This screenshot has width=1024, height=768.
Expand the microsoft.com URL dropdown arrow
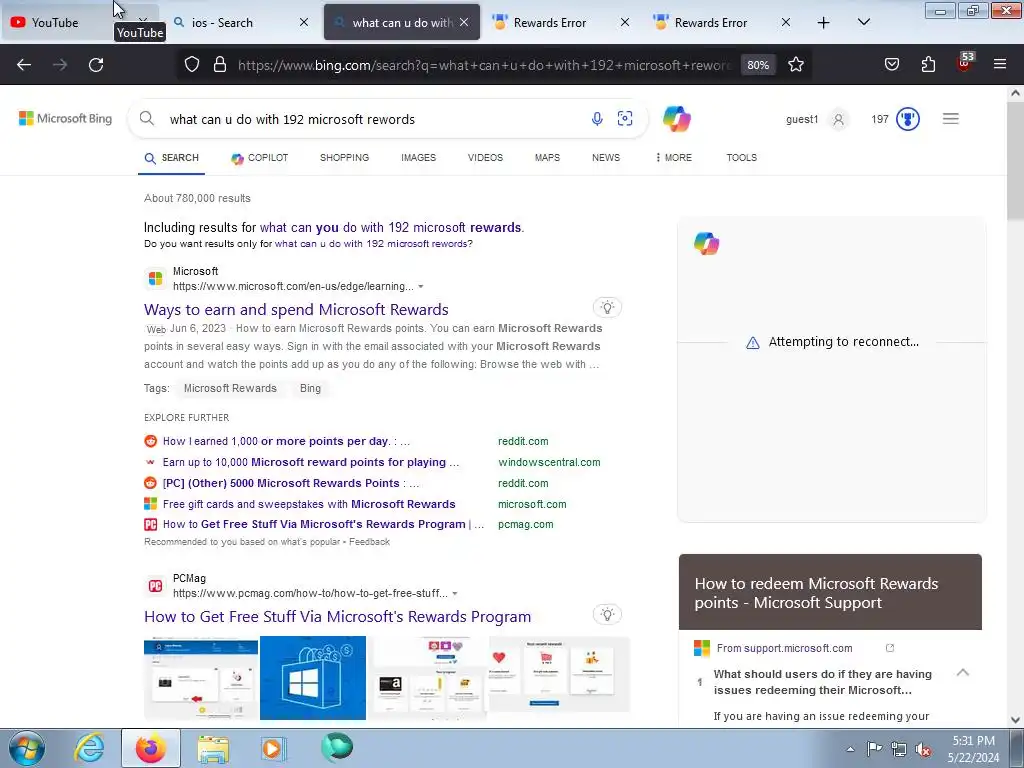421,287
